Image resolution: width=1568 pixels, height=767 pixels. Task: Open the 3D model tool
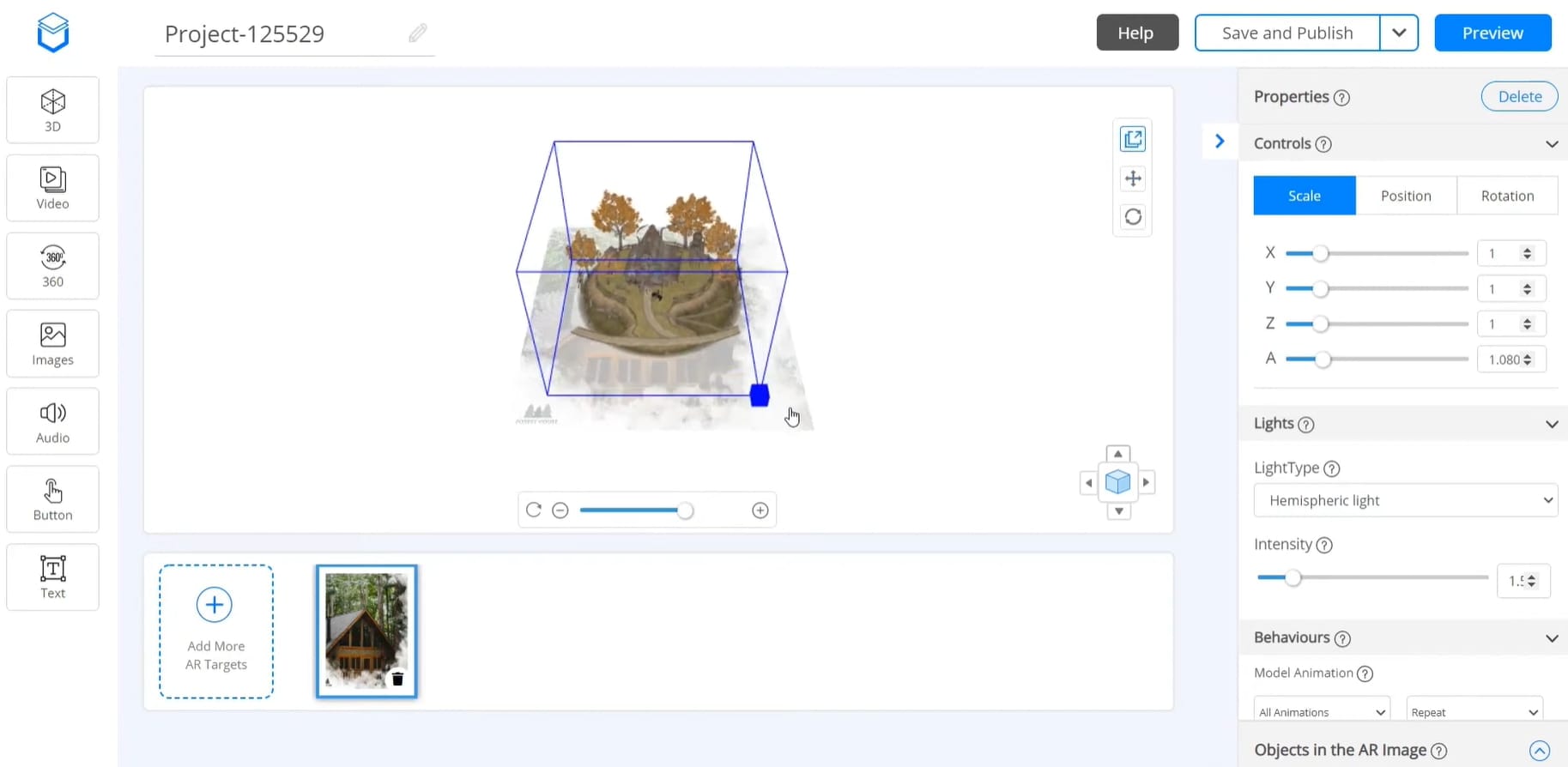point(52,110)
